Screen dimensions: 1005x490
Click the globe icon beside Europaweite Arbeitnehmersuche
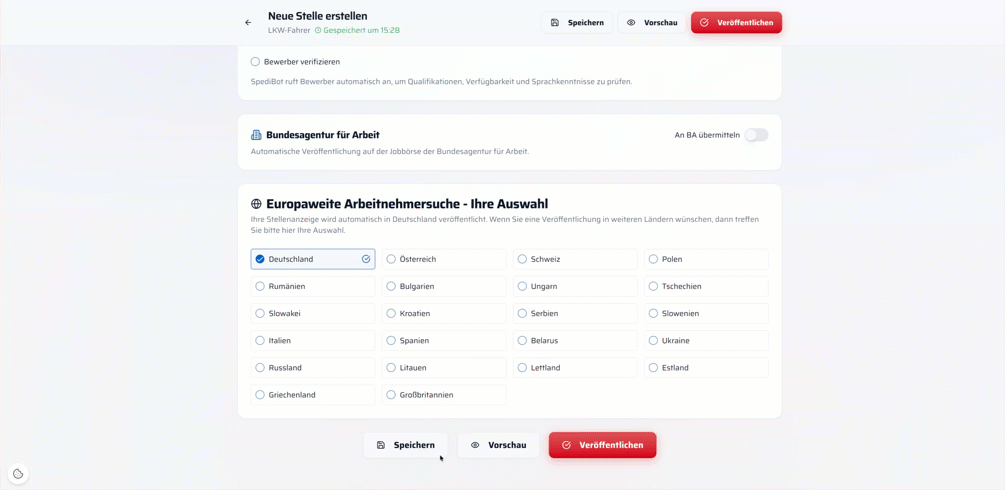[x=256, y=204]
